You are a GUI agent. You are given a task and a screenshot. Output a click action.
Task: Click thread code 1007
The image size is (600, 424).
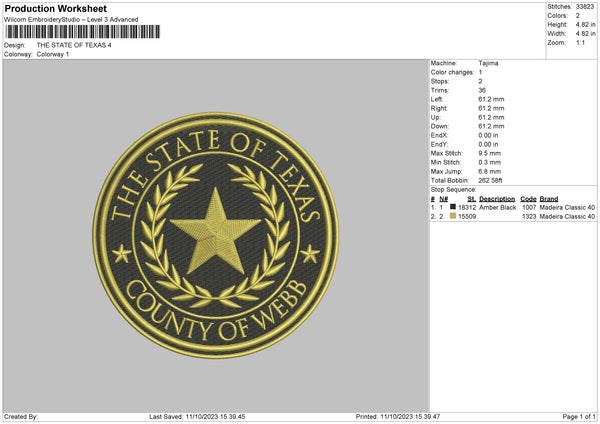tap(529, 207)
